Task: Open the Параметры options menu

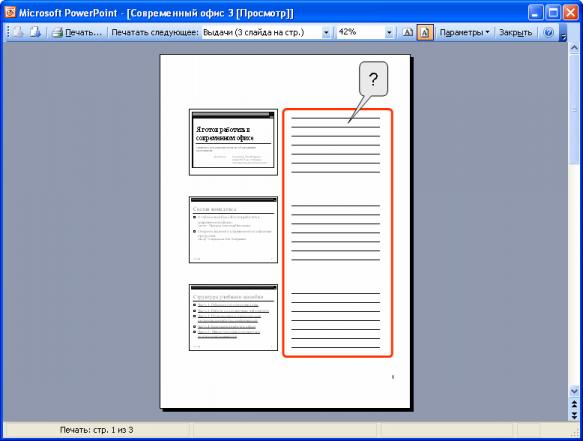Action: (x=464, y=33)
